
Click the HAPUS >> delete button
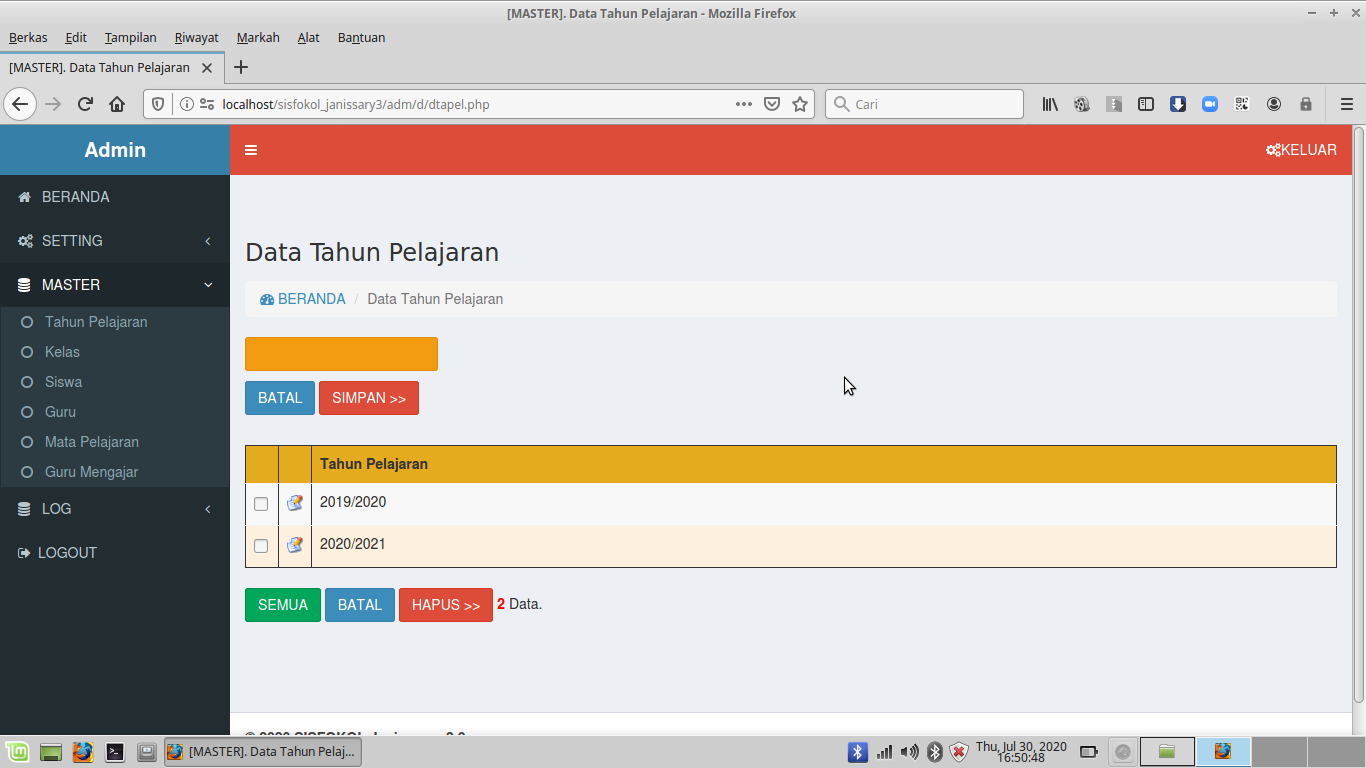[x=446, y=605]
